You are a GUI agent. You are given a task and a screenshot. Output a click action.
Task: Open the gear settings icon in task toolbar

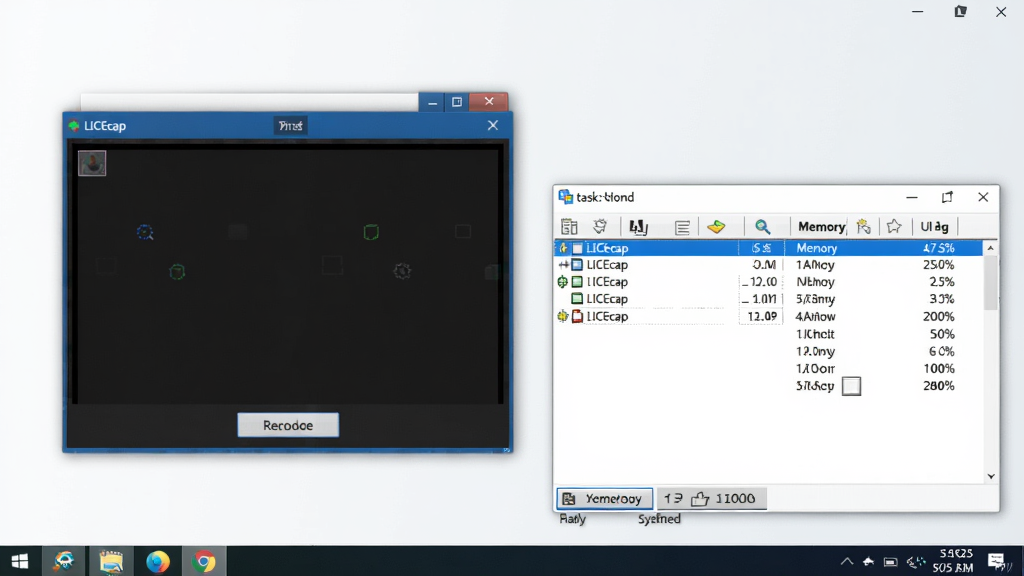[x=600, y=227]
